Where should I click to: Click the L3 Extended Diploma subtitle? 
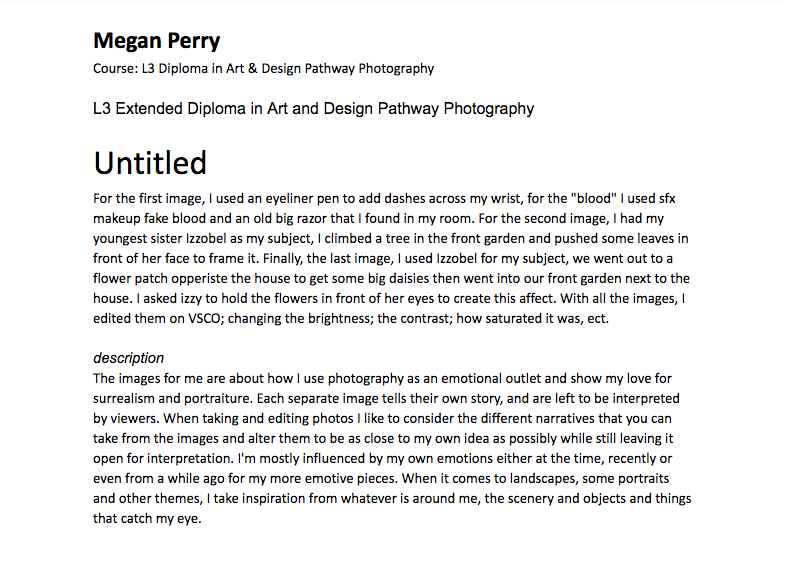pos(314,109)
